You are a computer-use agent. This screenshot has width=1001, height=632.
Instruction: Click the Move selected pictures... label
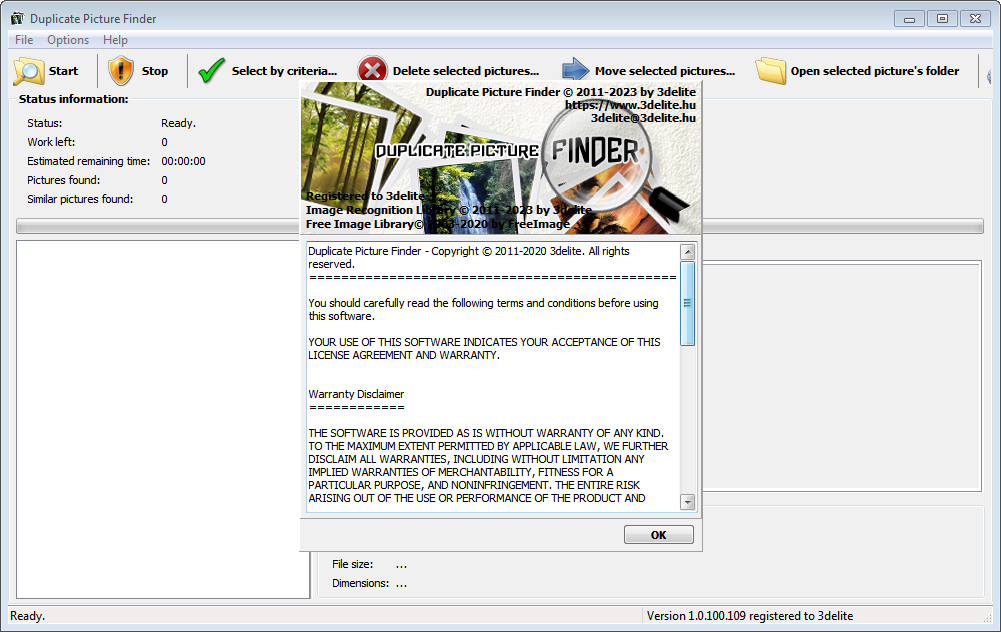click(665, 71)
